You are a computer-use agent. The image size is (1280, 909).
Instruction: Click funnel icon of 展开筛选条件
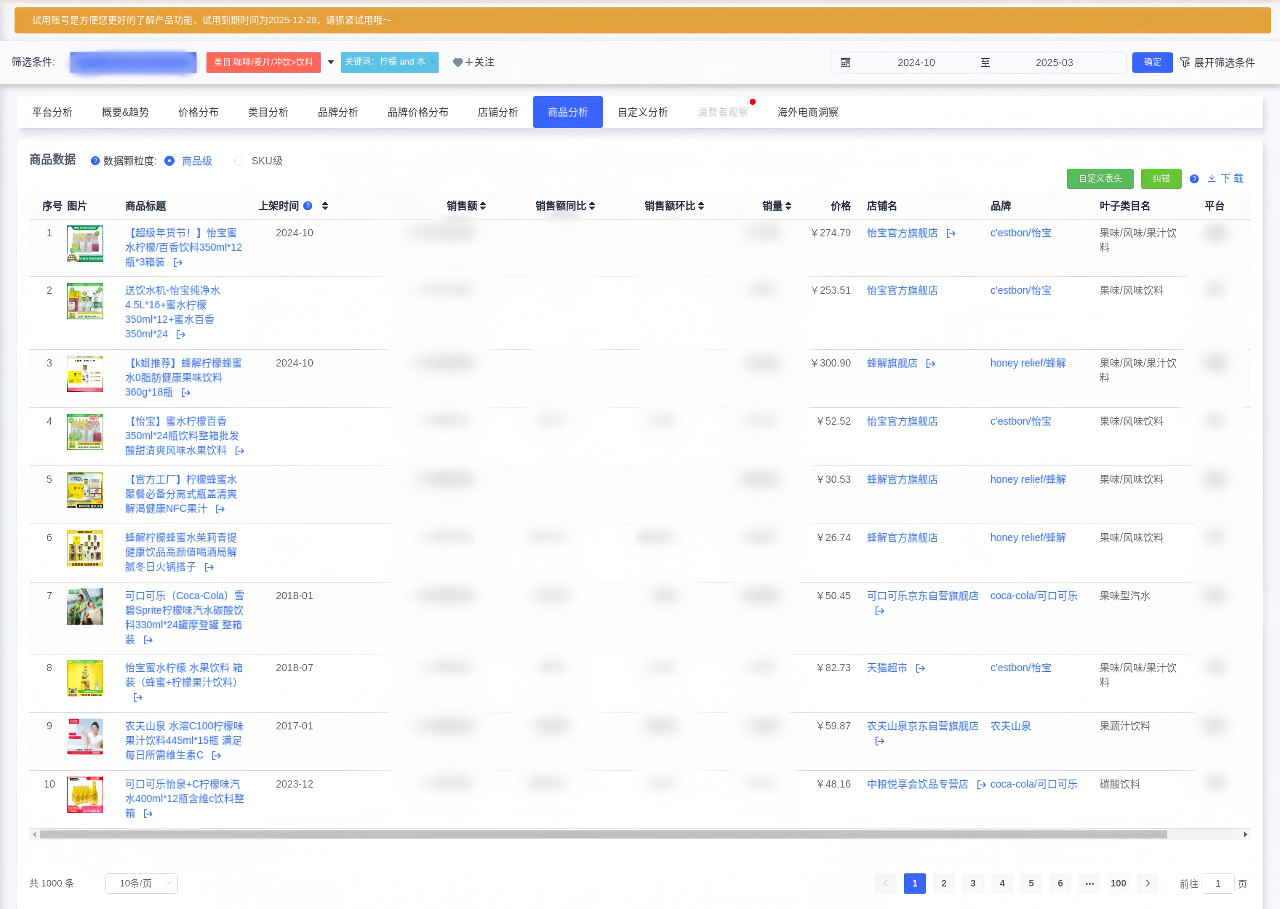click(x=1185, y=62)
